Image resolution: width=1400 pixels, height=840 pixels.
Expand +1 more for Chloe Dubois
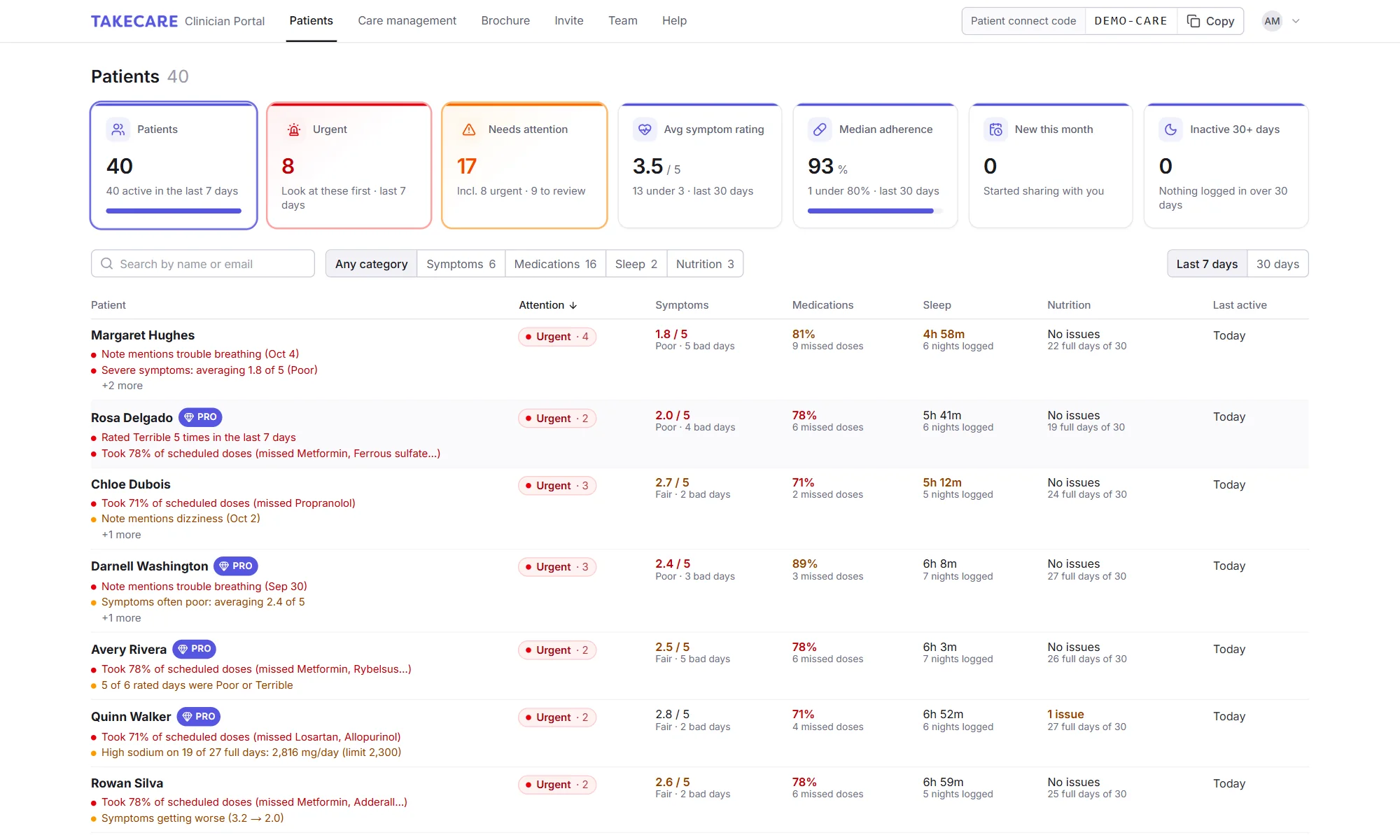pos(121,535)
